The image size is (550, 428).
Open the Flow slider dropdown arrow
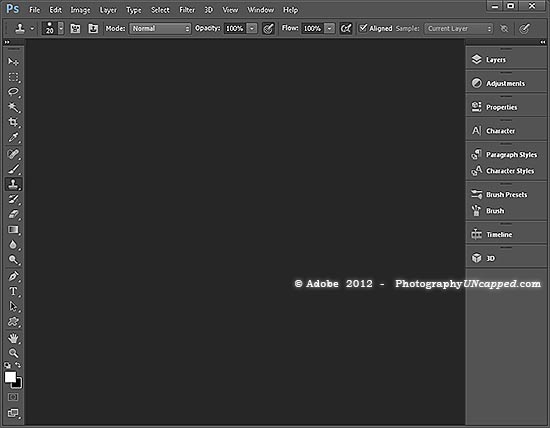point(329,28)
